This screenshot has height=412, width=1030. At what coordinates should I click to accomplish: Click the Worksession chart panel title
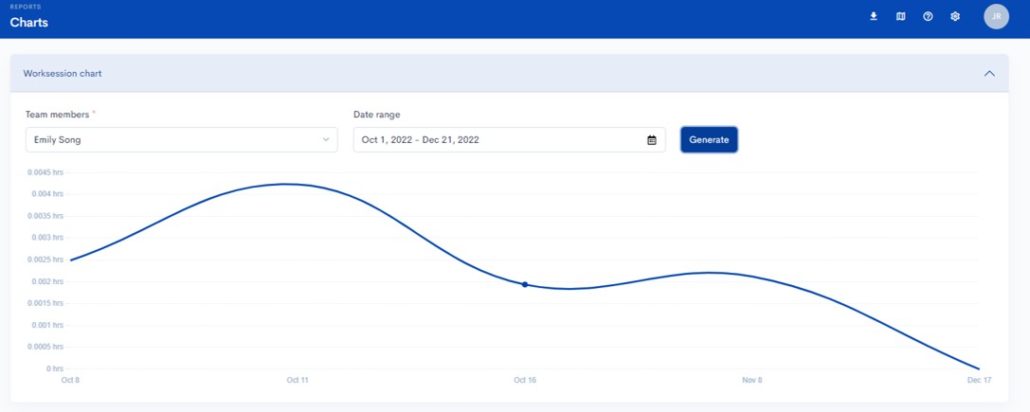point(62,74)
